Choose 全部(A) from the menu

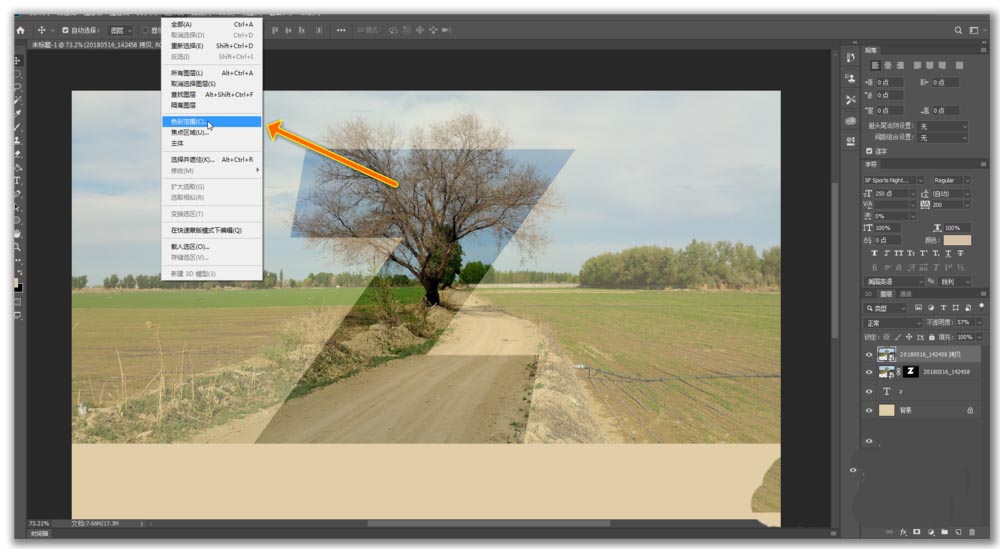click(211, 24)
